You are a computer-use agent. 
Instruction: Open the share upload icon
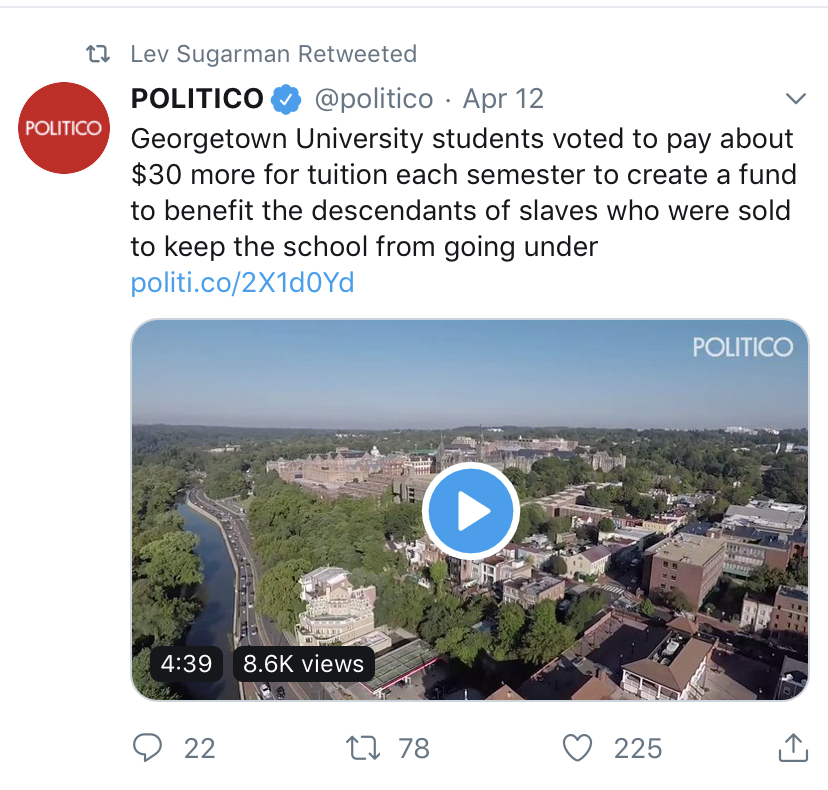tap(793, 747)
